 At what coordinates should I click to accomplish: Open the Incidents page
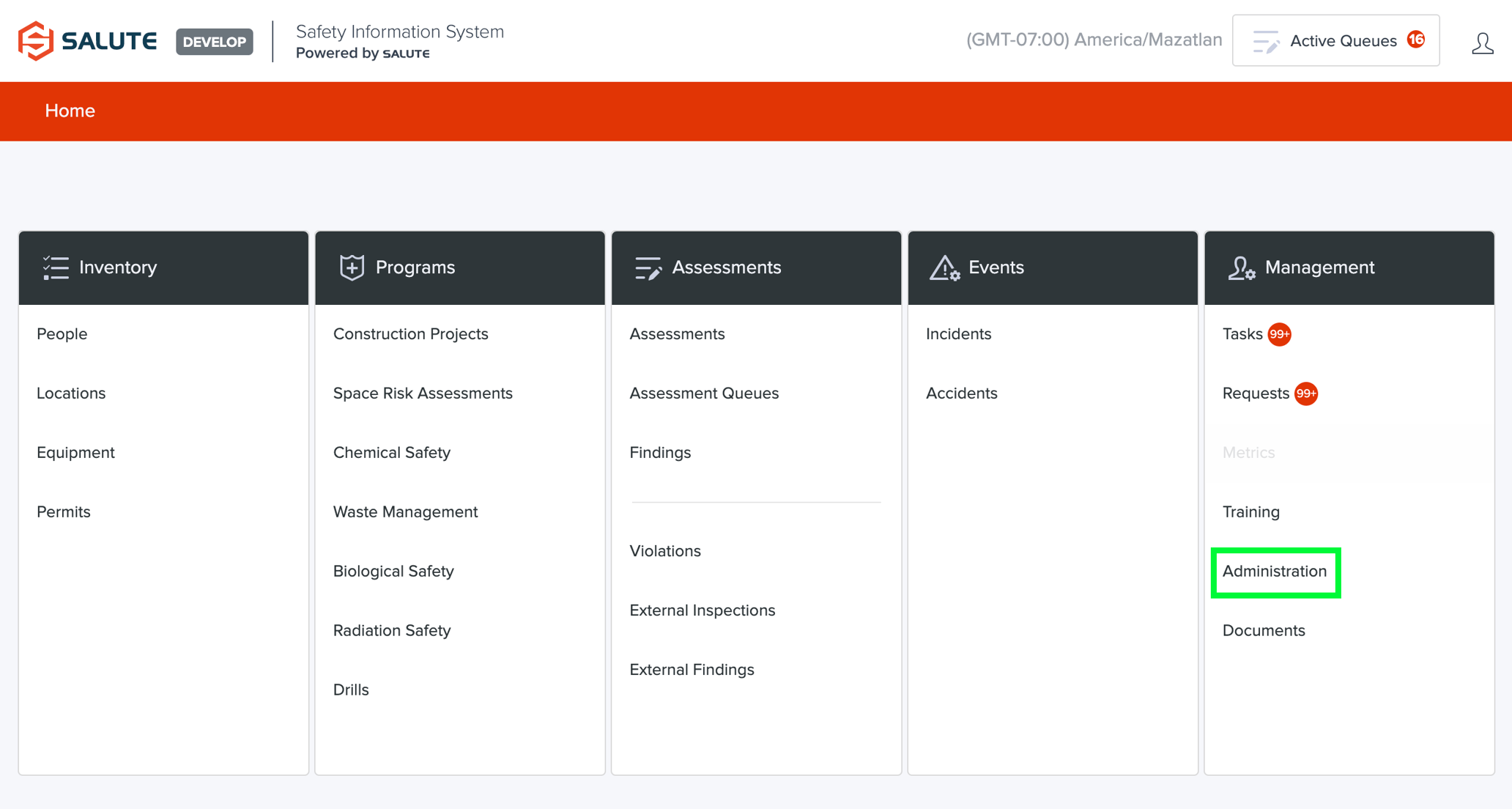tap(958, 334)
